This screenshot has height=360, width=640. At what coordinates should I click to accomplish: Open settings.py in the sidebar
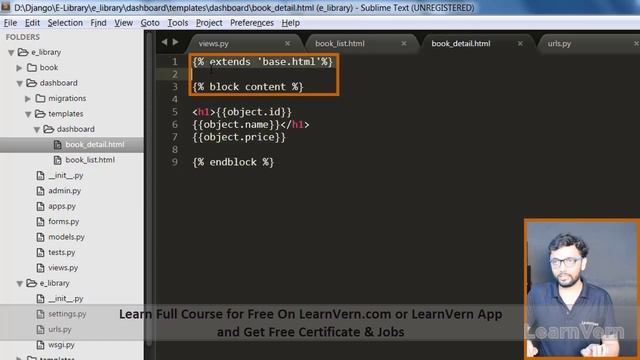67,314
